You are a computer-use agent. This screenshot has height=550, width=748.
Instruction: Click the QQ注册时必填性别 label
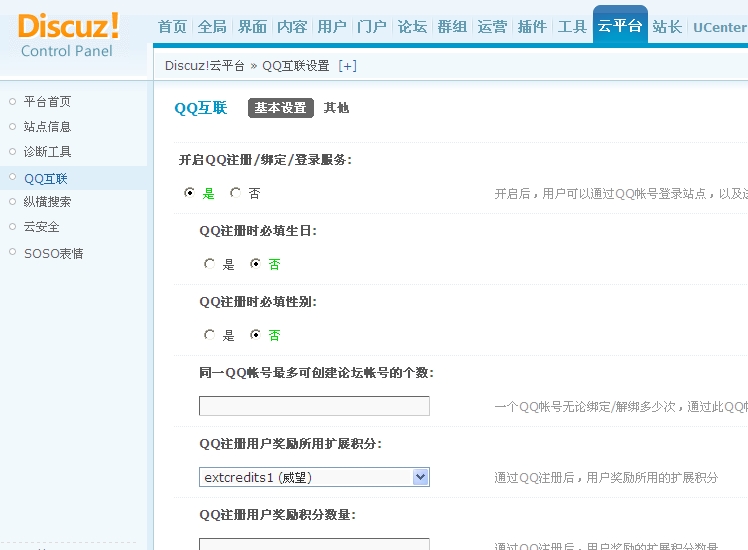click(258, 302)
